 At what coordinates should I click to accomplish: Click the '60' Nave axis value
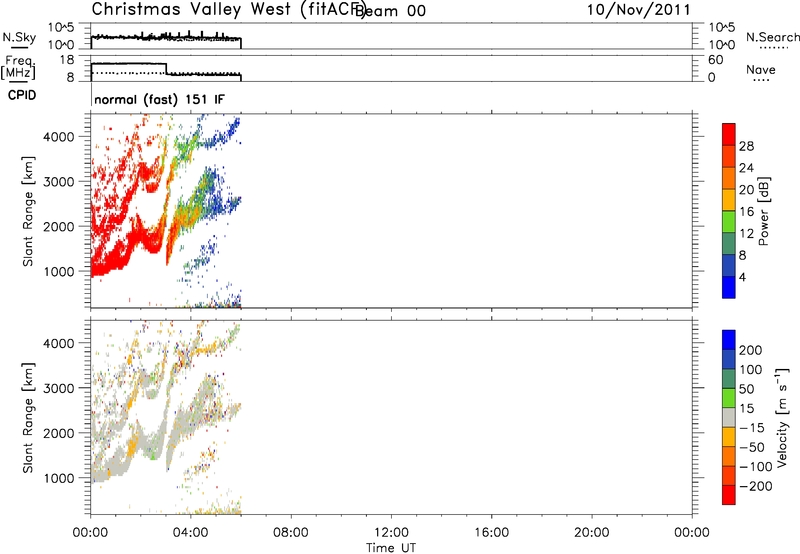(715, 60)
